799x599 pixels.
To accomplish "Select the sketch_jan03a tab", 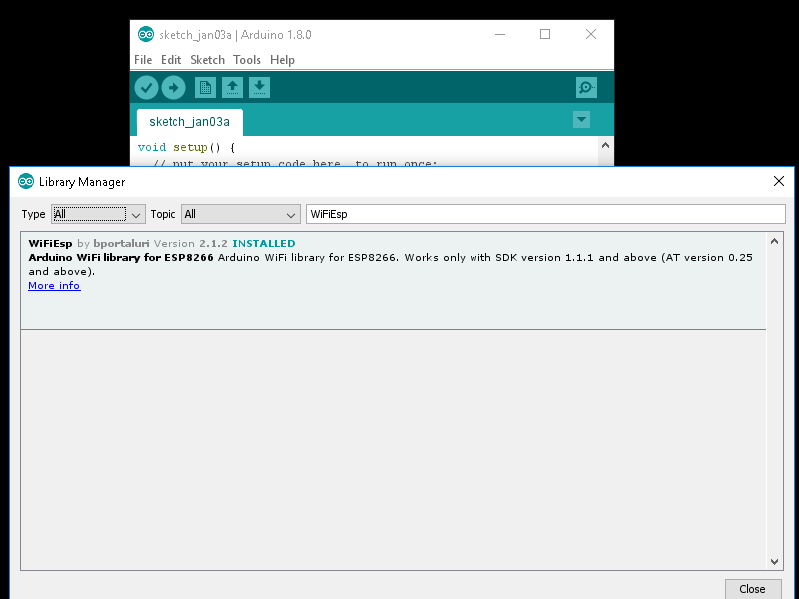I will coord(190,122).
